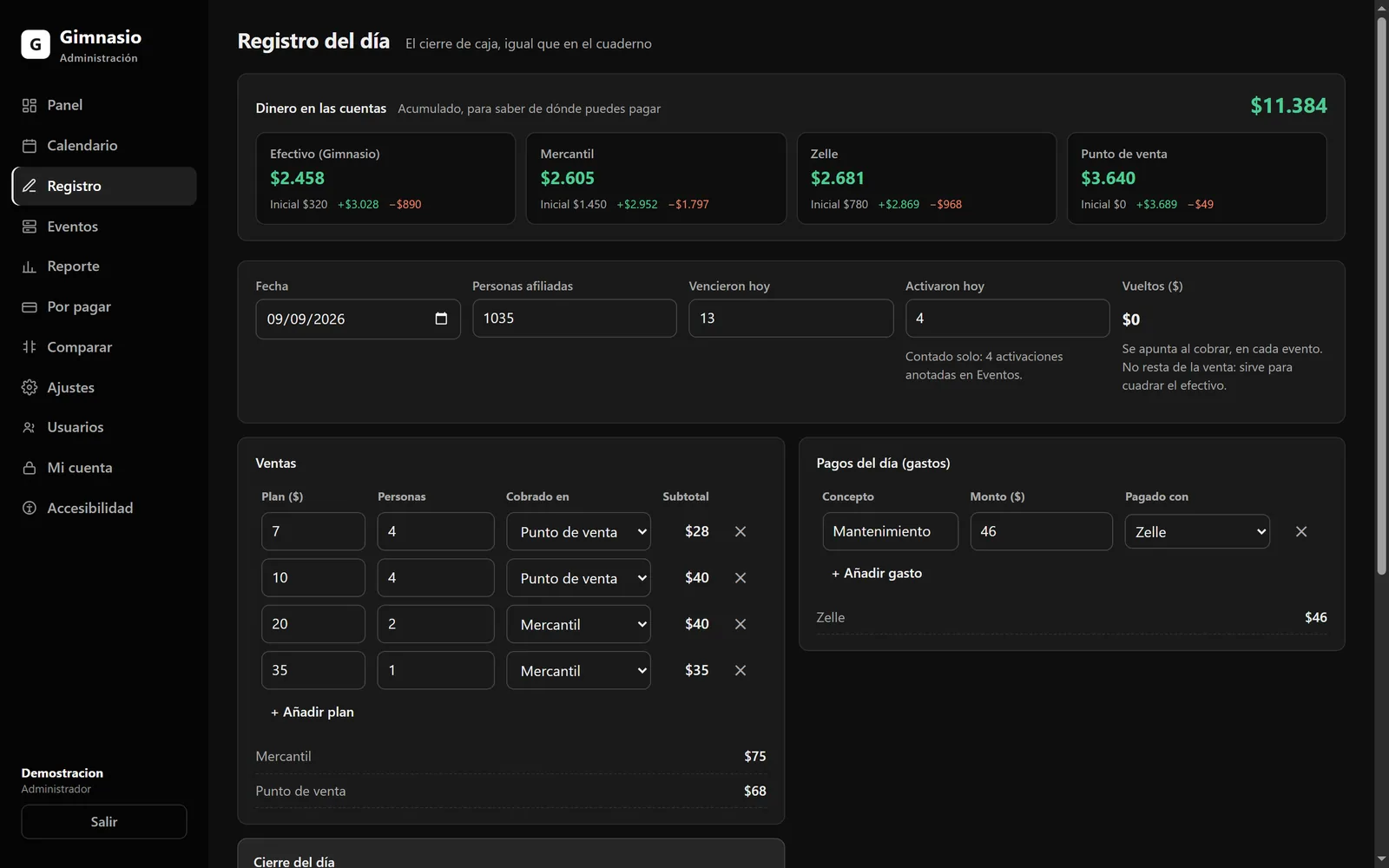Click the Ajustes gear icon
The height and width of the screenshot is (868, 1389).
tap(30, 387)
